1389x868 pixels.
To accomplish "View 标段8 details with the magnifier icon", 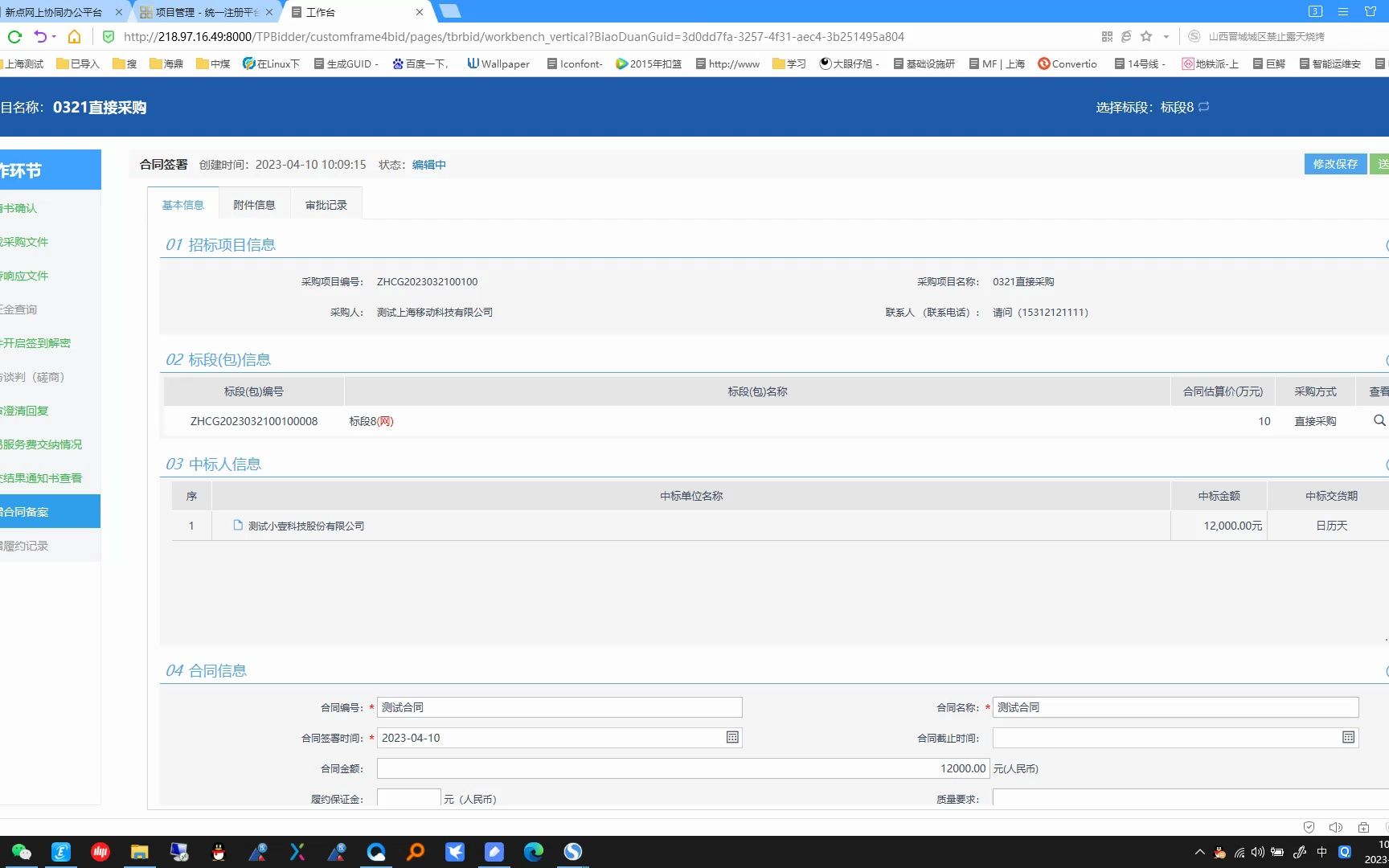I will tap(1379, 420).
